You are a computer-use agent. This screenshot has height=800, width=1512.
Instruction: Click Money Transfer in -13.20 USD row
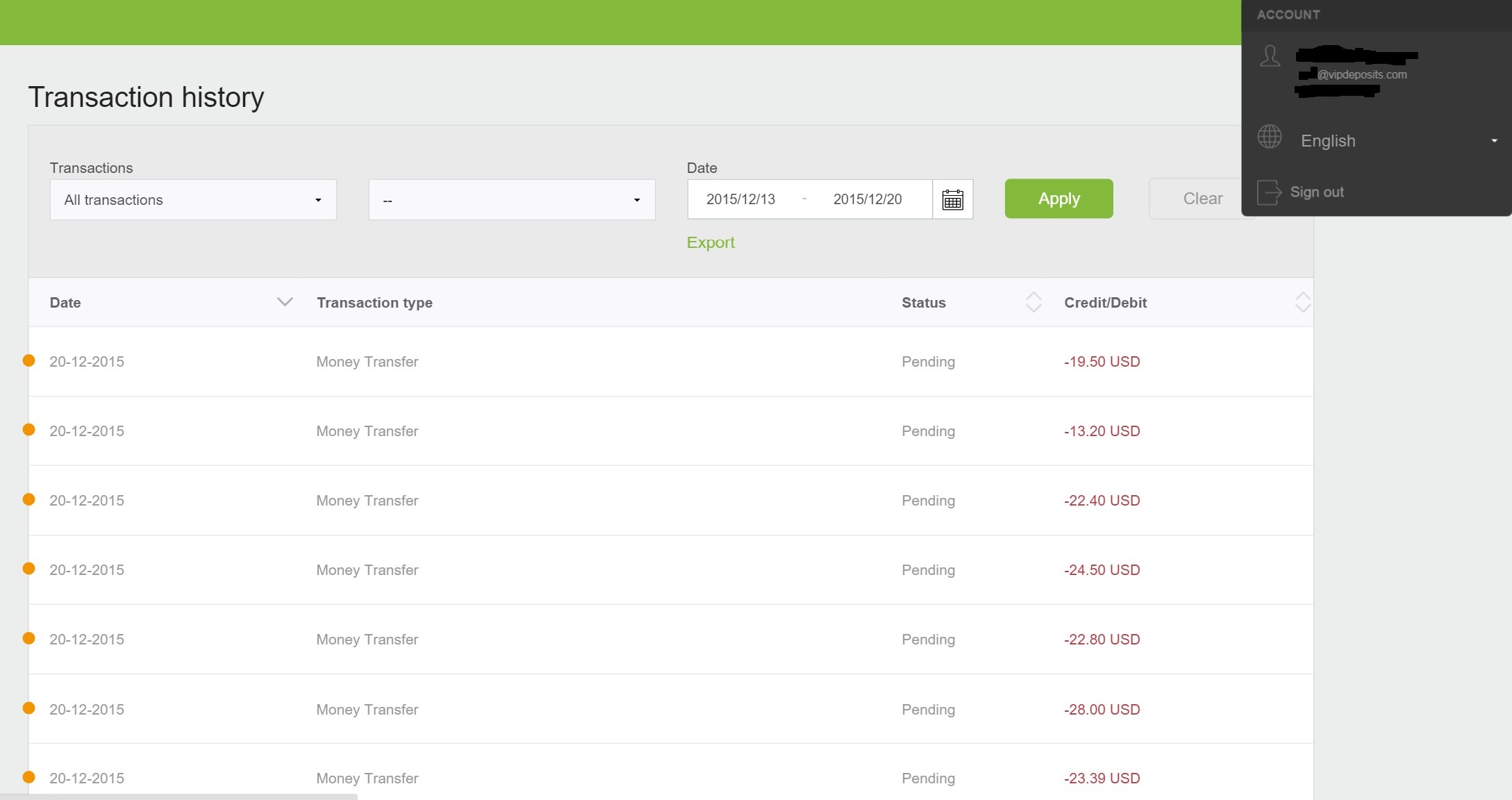367,431
